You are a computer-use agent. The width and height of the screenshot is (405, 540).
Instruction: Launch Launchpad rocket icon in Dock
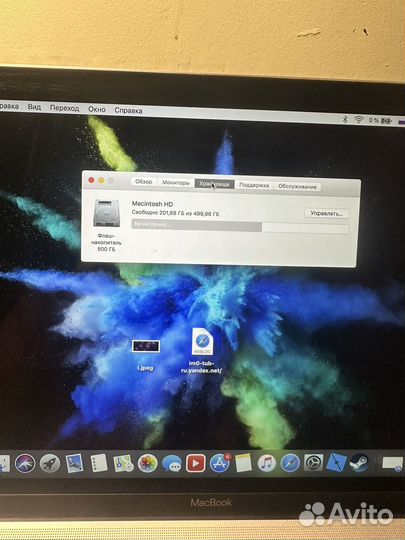50,463
